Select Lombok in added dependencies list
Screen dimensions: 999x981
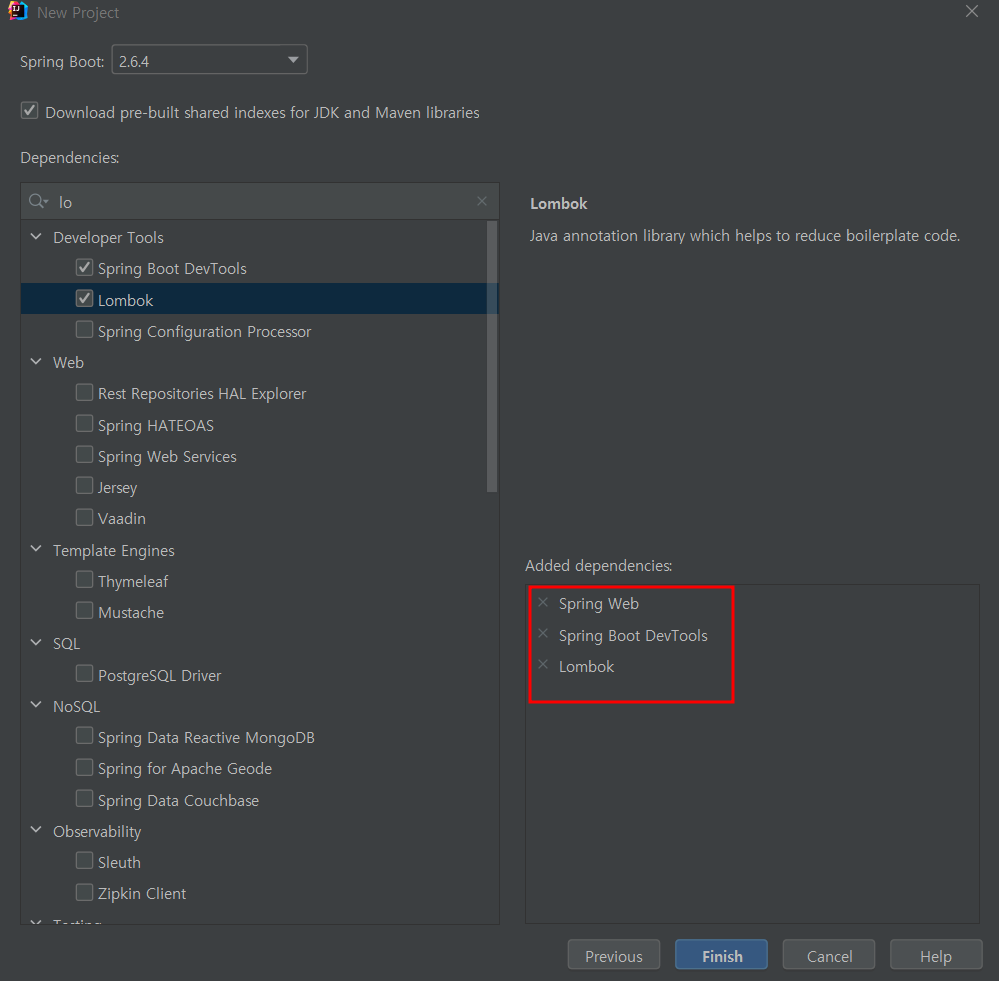[586, 666]
